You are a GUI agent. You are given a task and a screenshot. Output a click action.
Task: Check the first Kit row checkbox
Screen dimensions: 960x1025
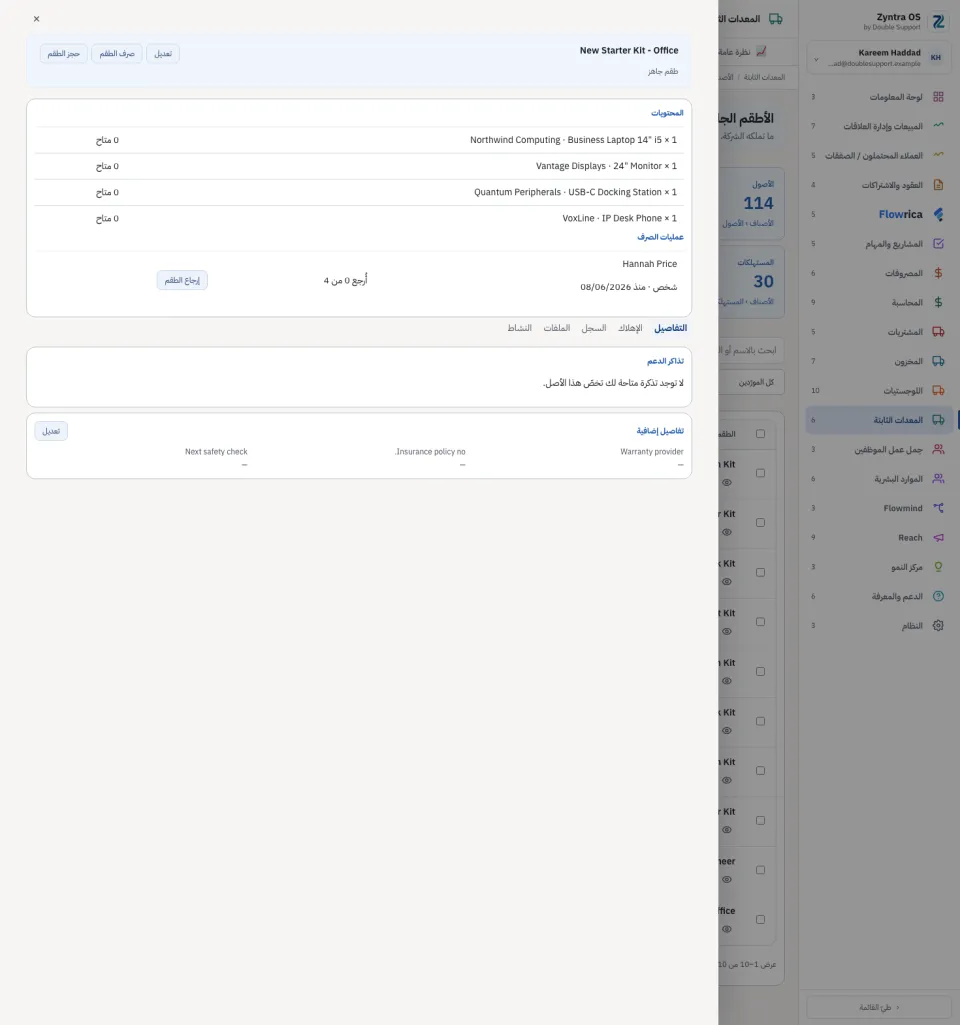760,473
